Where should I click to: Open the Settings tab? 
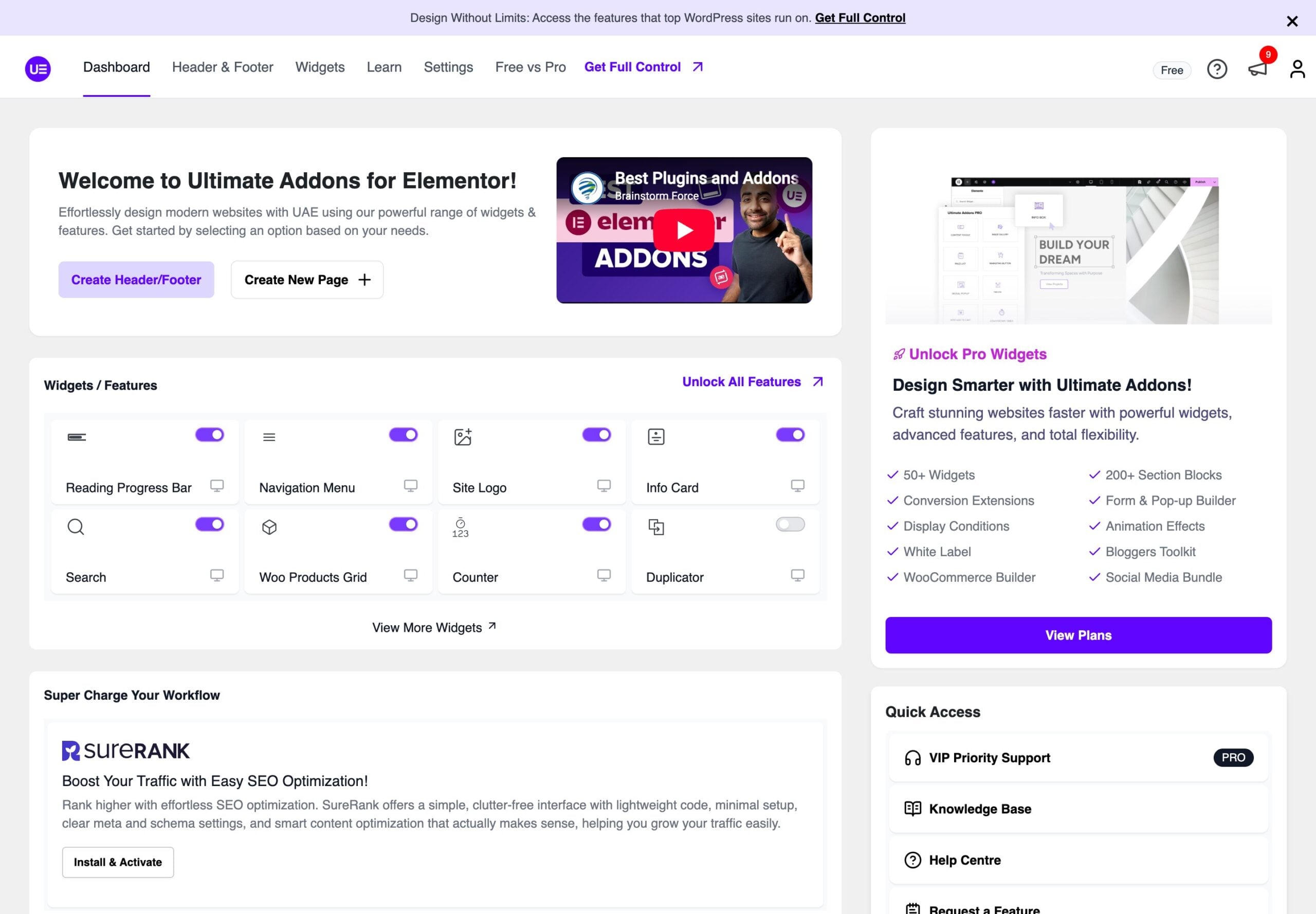[448, 67]
